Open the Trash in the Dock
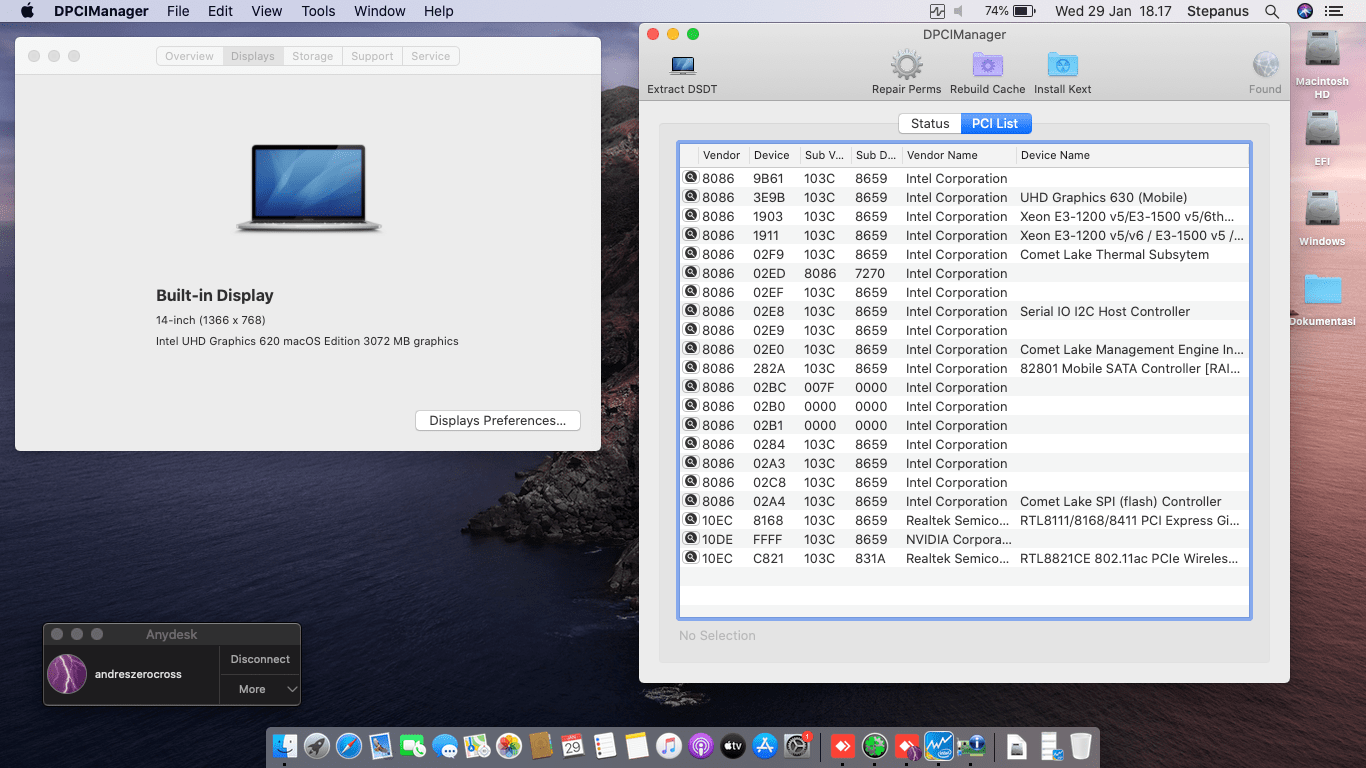The height and width of the screenshot is (768, 1366). (x=1082, y=745)
